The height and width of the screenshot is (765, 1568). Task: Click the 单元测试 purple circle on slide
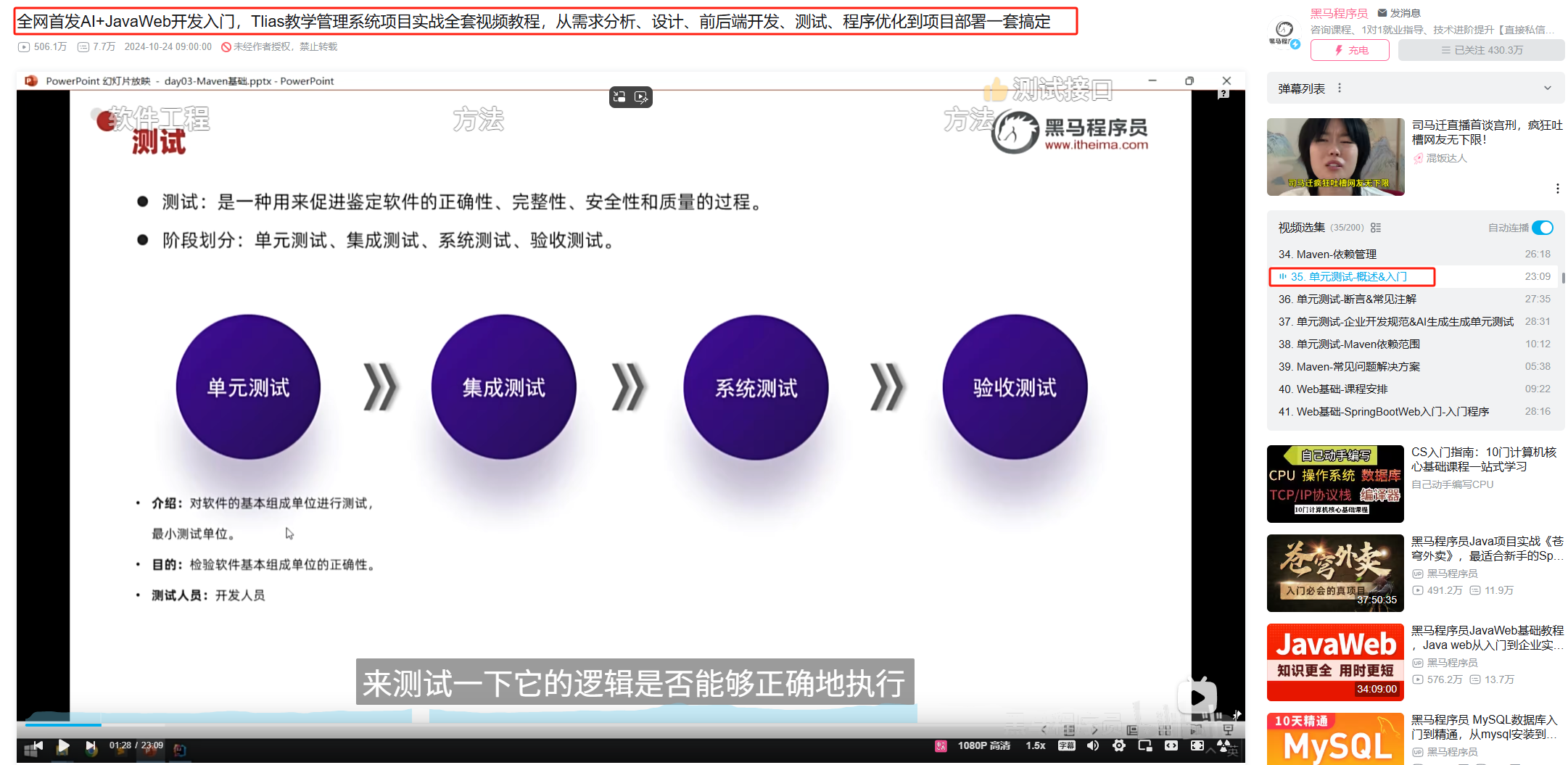pos(248,387)
